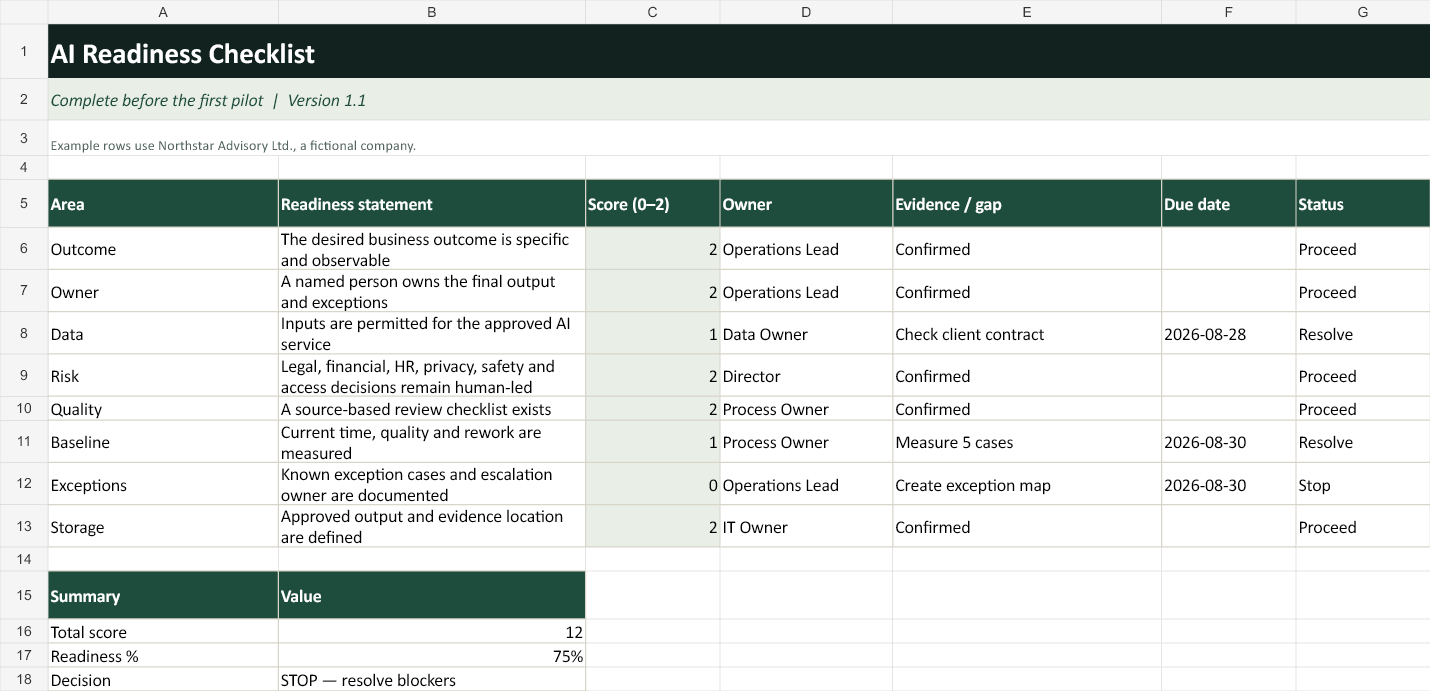Screen dimensions: 1430x691
Task: Click the "Total score" label cell
Action: coord(163,632)
